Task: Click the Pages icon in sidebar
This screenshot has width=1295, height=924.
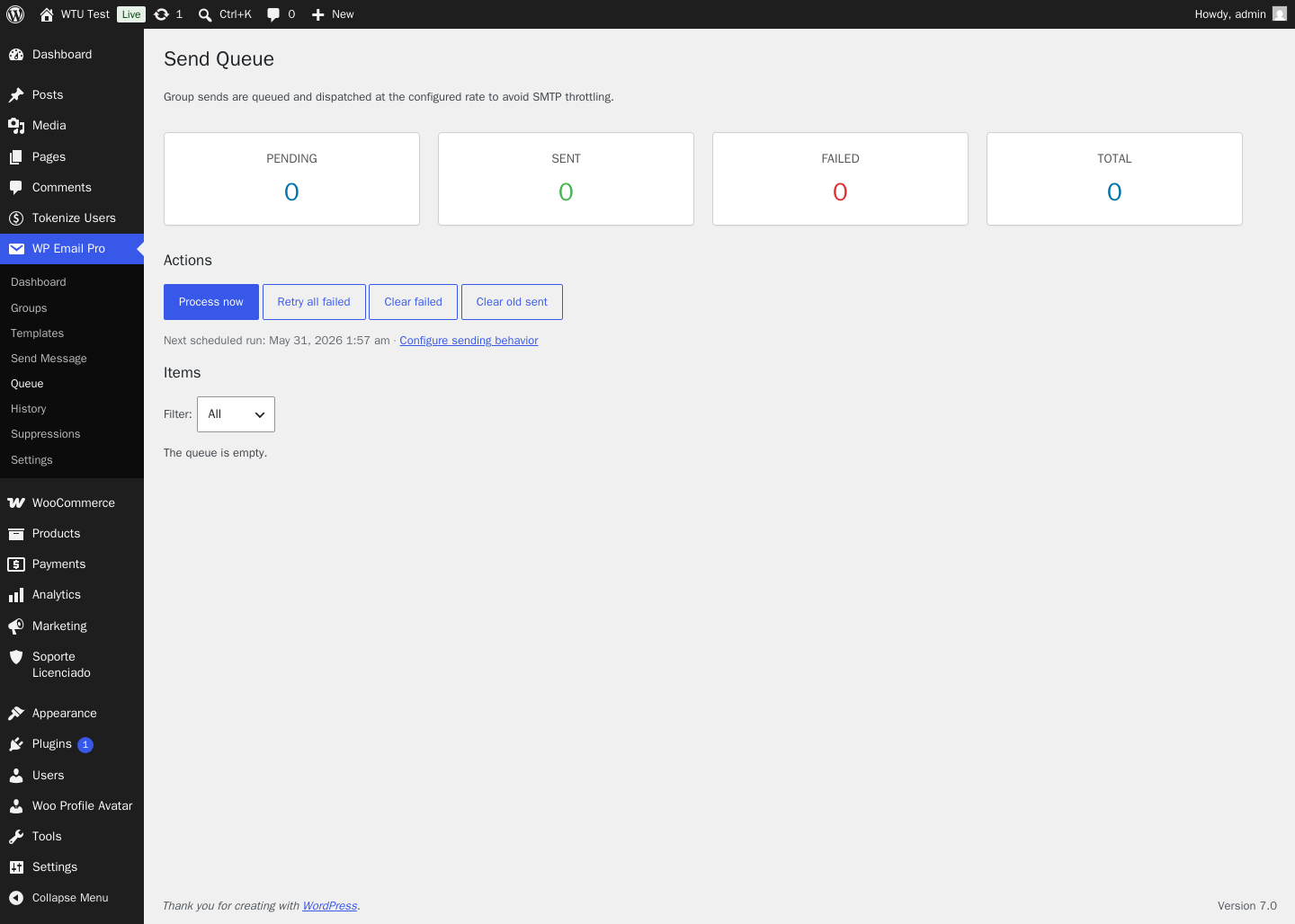Action: tap(16, 157)
